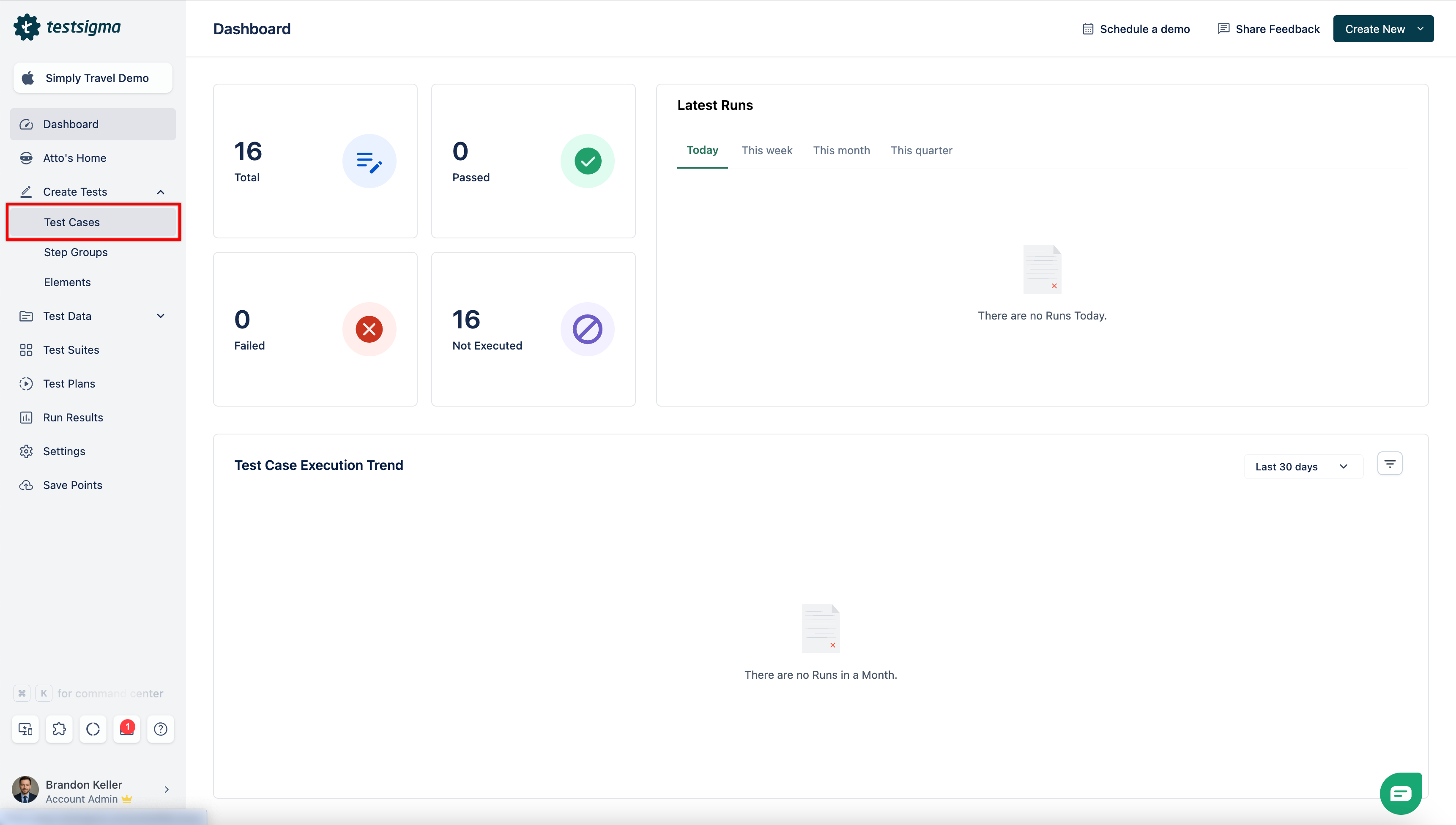
Task: Open the desktop and mobile devices icon
Action: [x=25, y=729]
